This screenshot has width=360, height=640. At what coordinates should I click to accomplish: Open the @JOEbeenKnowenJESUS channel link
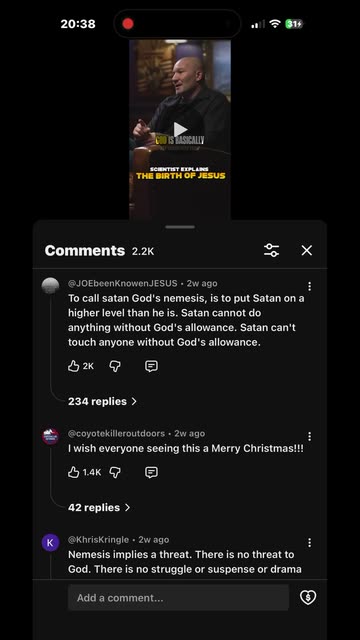[x=122, y=283]
